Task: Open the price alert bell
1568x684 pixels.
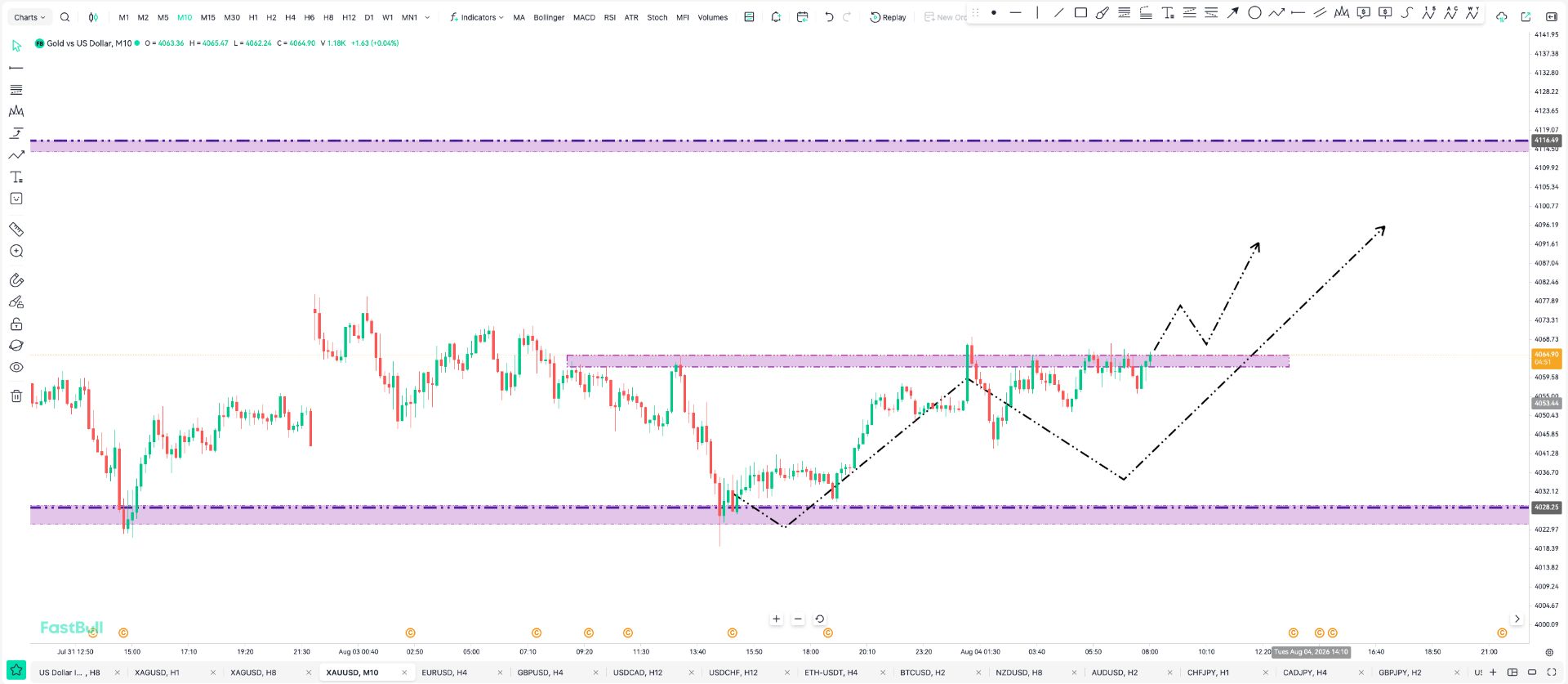Action: click(x=776, y=17)
